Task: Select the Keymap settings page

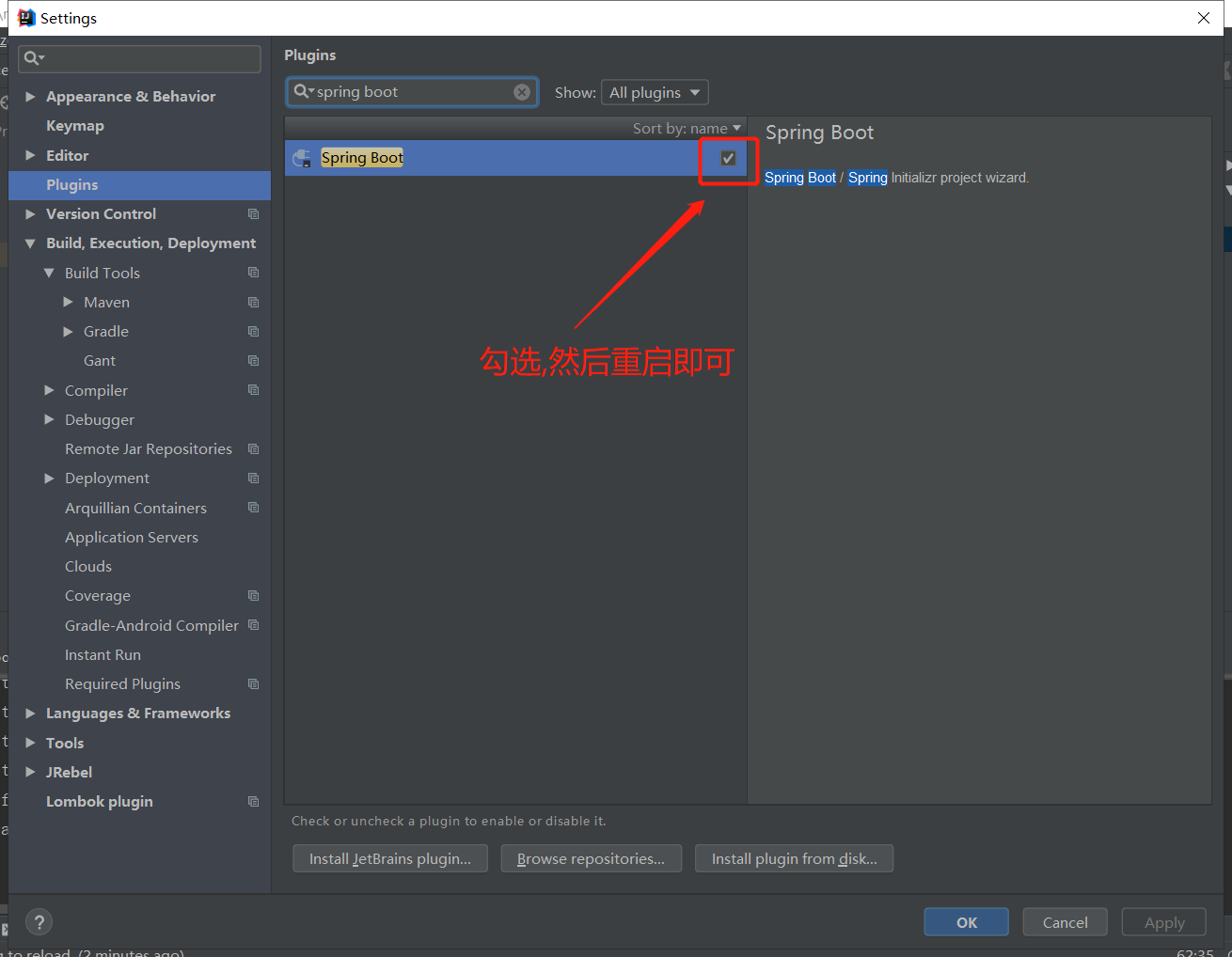Action: click(x=75, y=125)
